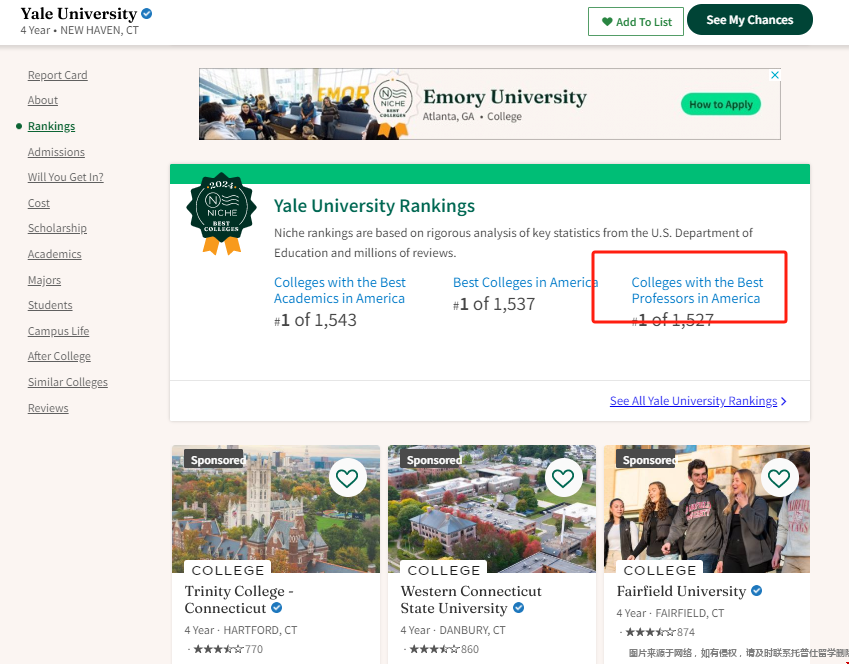Click Trinity College verified badge
The image size is (849, 664).
tap(277, 608)
